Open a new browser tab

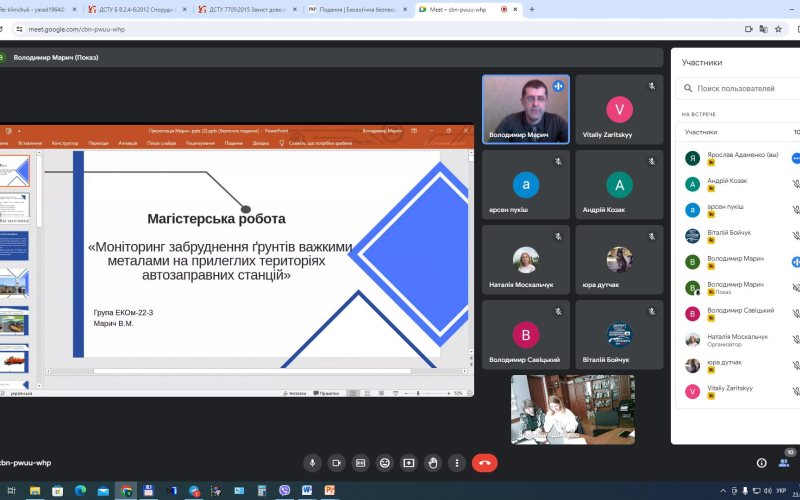(x=532, y=9)
